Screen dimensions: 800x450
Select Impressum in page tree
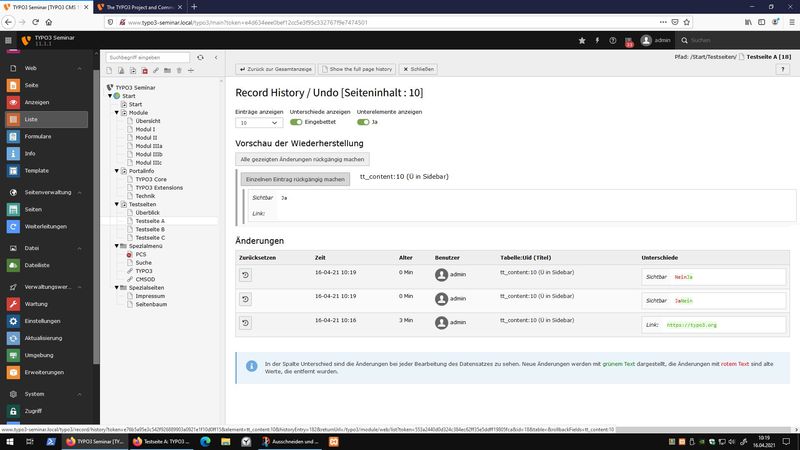pos(150,296)
